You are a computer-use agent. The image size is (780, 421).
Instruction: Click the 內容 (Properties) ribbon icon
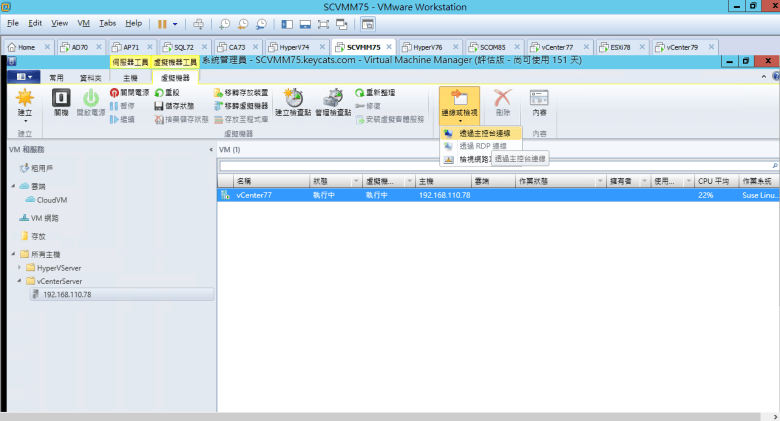tap(540, 102)
